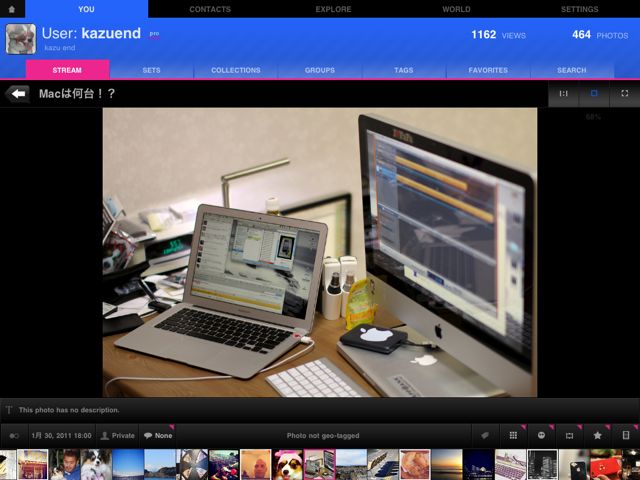Image resolution: width=640 pixels, height=480 pixels.
Task: Open the coastal town landscape thumbnail
Action: coord(351,464)
